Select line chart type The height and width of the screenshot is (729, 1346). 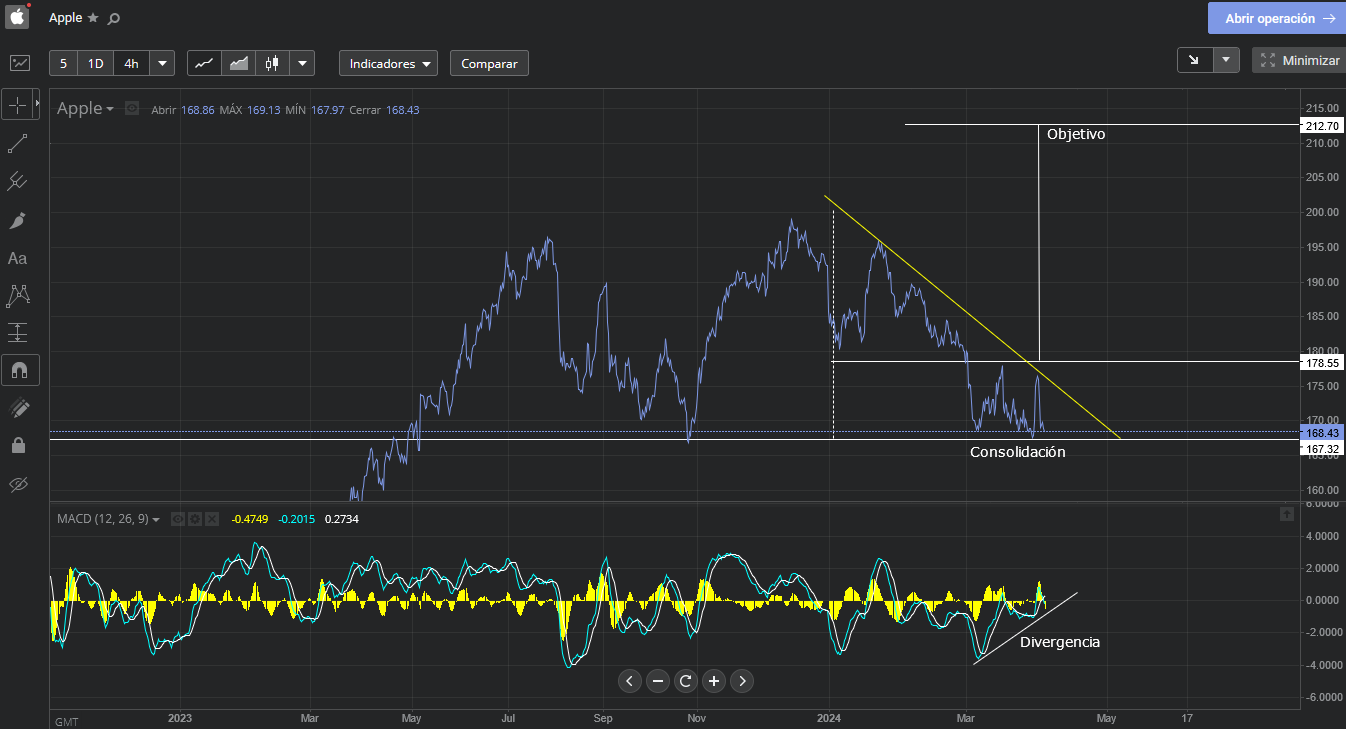click(204, 63)
